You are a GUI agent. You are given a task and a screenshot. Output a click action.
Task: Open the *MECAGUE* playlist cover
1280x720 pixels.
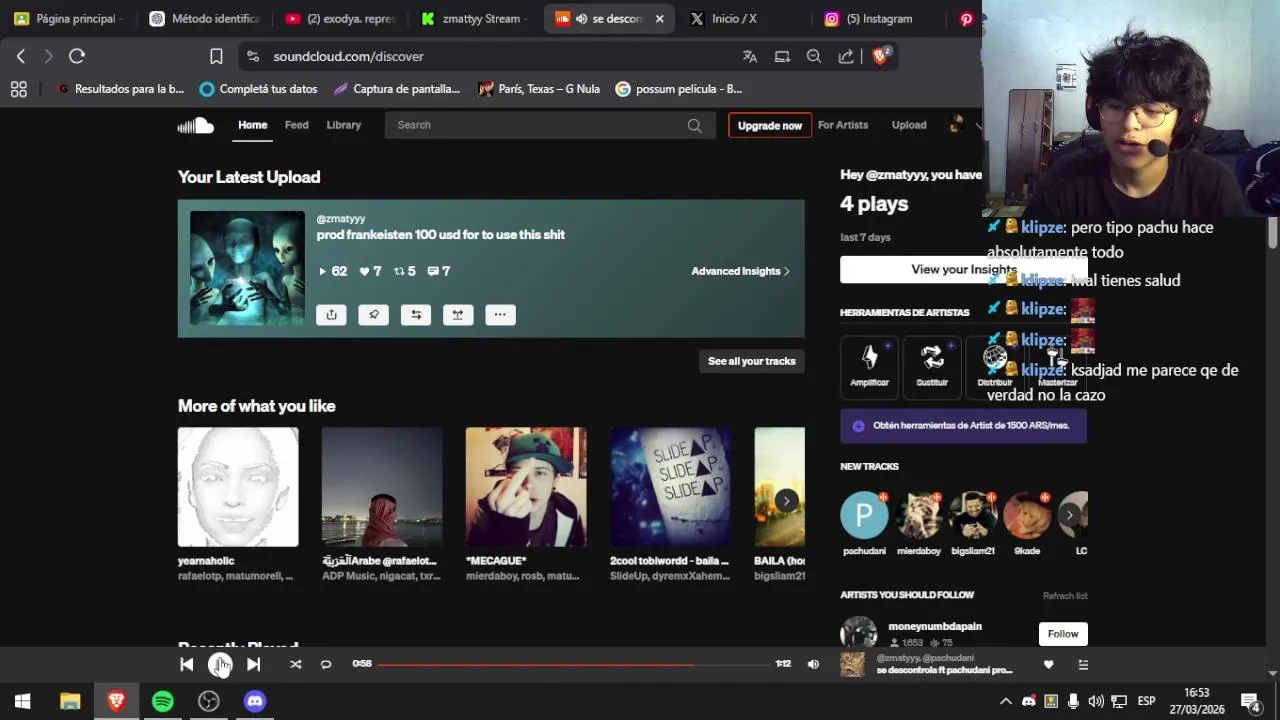[x=526, y=487]
